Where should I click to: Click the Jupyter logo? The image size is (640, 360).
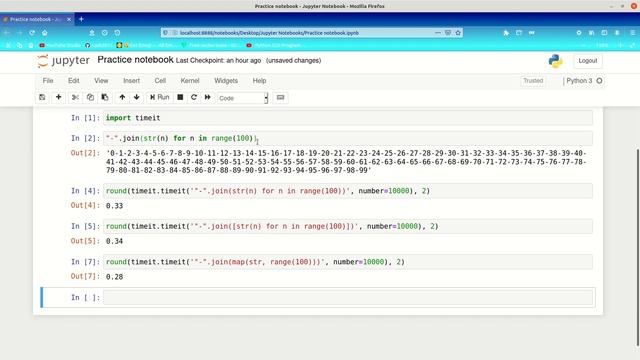[x=64, y=61]
